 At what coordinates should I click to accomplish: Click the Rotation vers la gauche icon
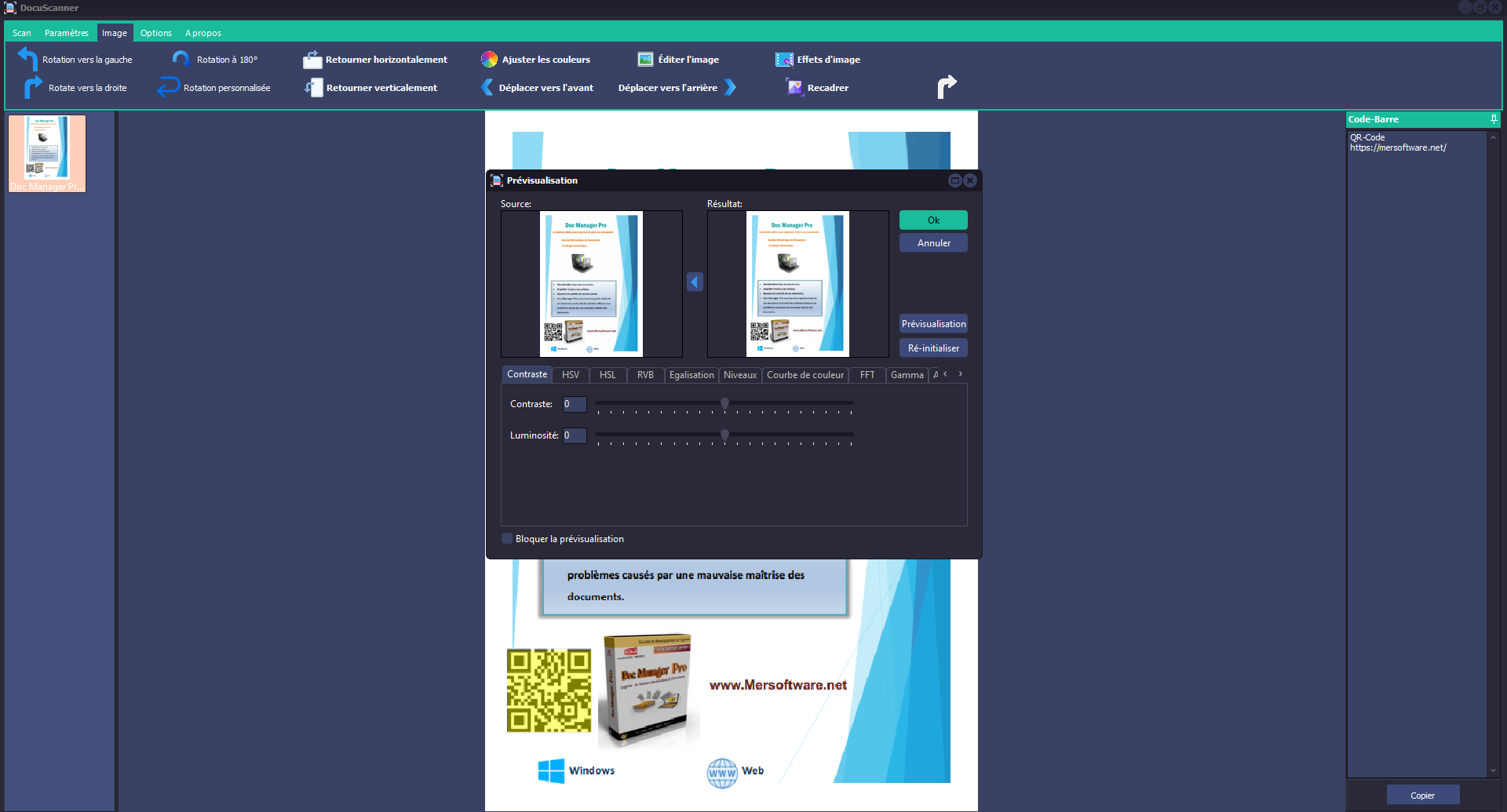[x=28, y=59]
